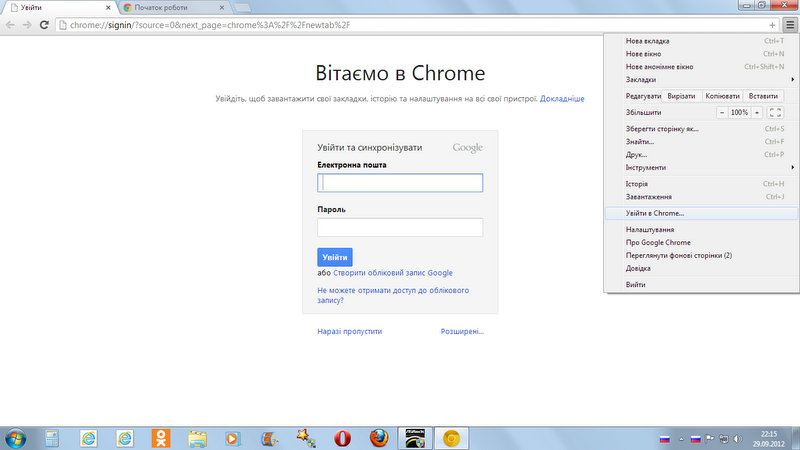This screenshot has width=800, height=450.
Task: Click the blue 'Увійти' sign-in button
Action: (x=335, y=257)
